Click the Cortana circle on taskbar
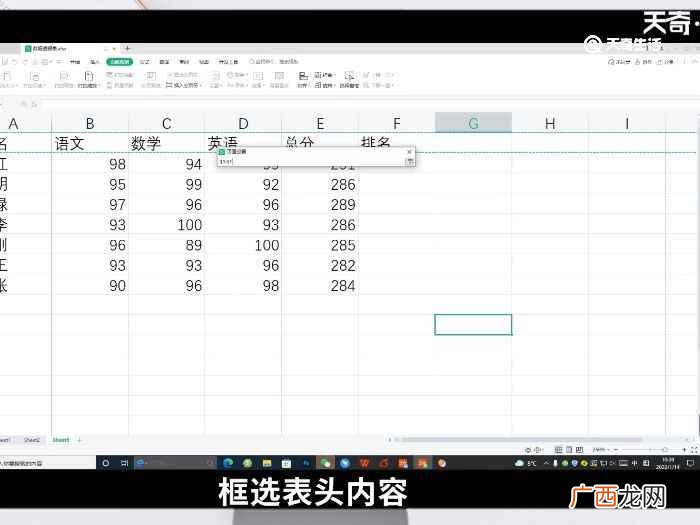700x525 pixels. pos(106,463)
